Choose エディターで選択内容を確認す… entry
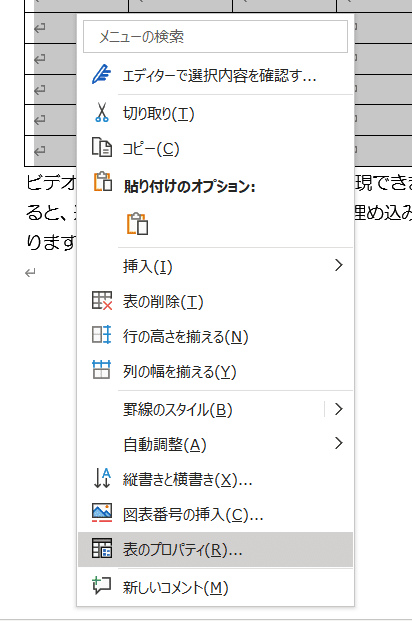Image resolution: width=412 pixels, height=621 pixels. click(x=215, y=75)
